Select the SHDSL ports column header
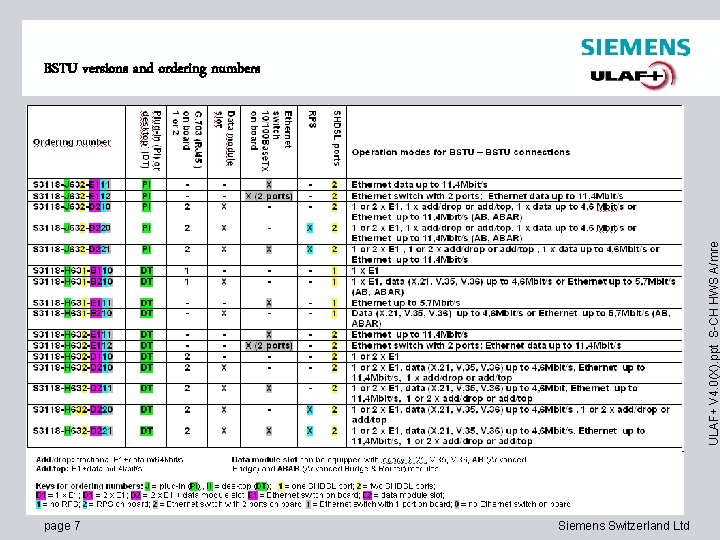 (x=337, y=138)
